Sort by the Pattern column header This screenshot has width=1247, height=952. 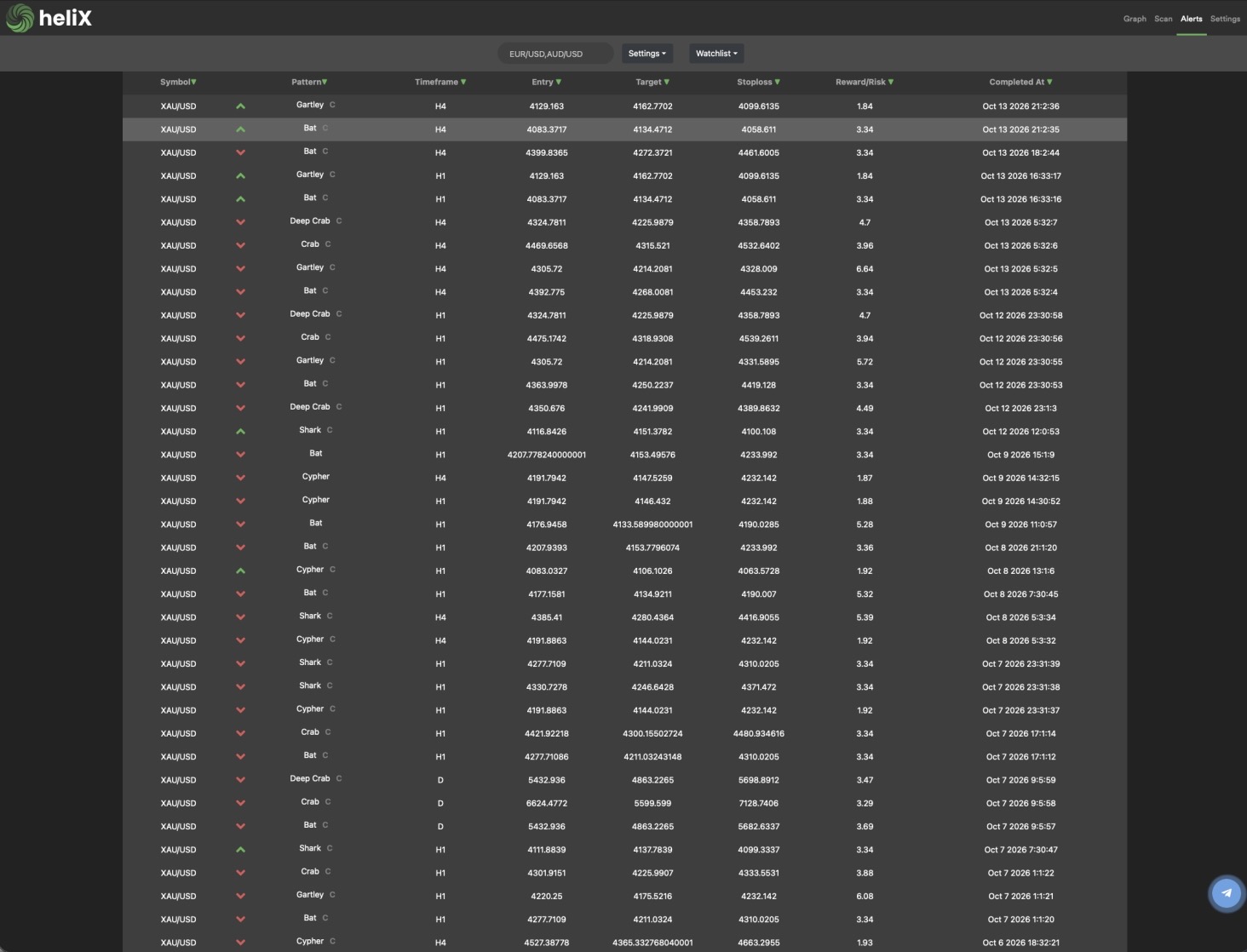[309, 83]
